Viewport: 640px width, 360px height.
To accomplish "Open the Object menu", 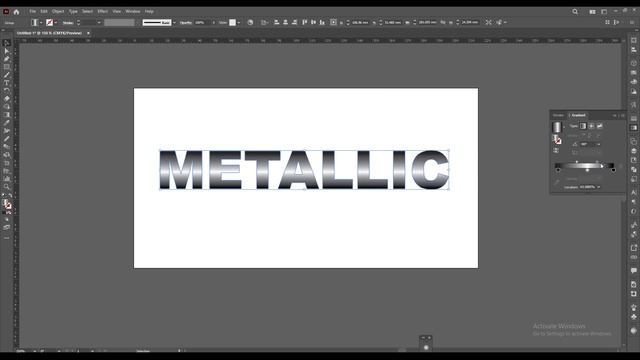I will pyautogui.click(x=58, y=11).
